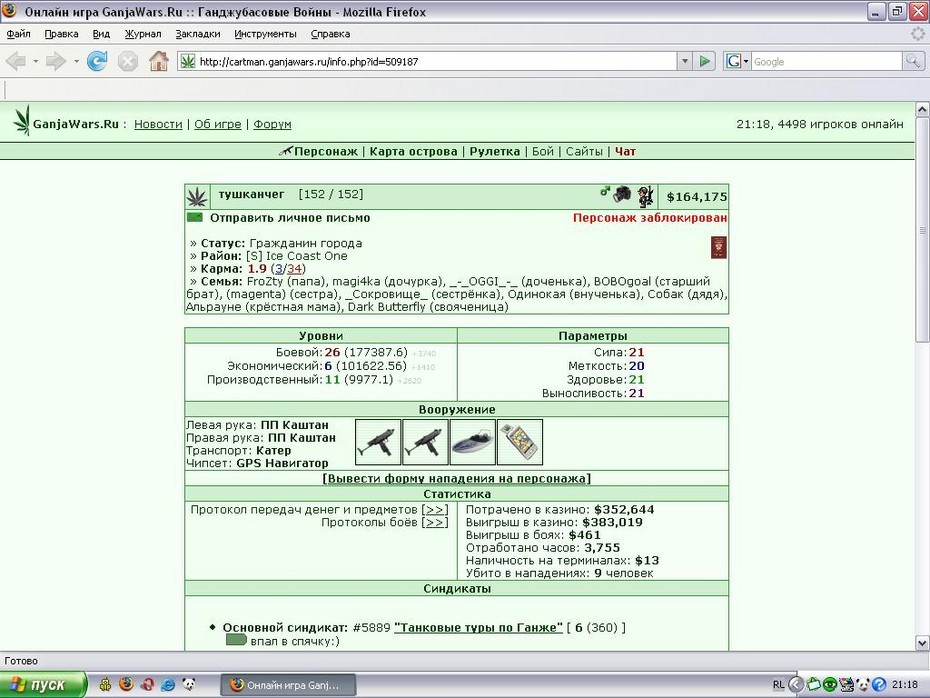
Task: Click the green Go arrow beside the URL
Action: point(705,61)
